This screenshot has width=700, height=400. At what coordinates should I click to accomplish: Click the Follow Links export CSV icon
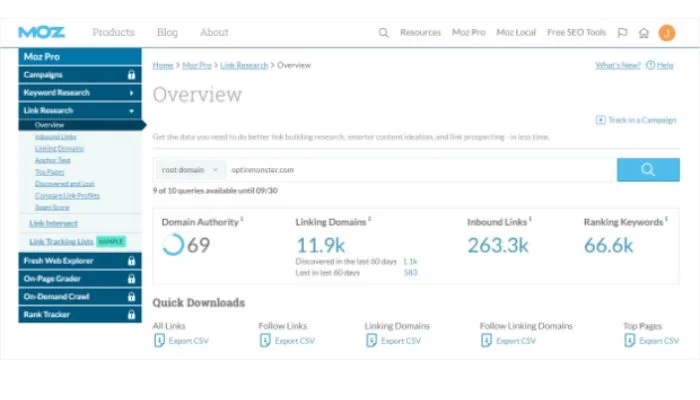click(x=265, y=341)
